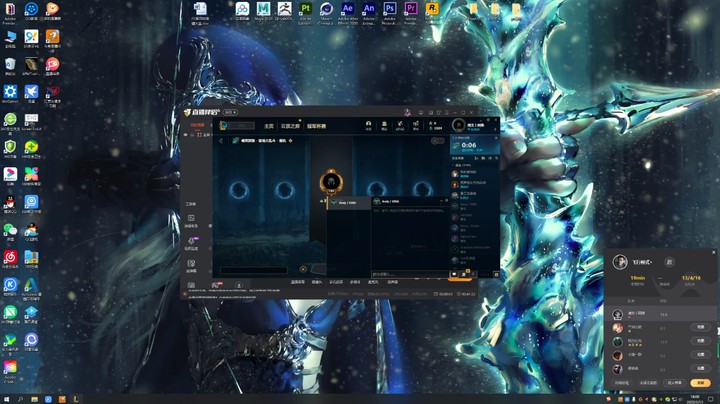Launch the Adobe Premiere Pr shortcut
Viewport: 720px width, 404px height.
click(x=411, y=9)
